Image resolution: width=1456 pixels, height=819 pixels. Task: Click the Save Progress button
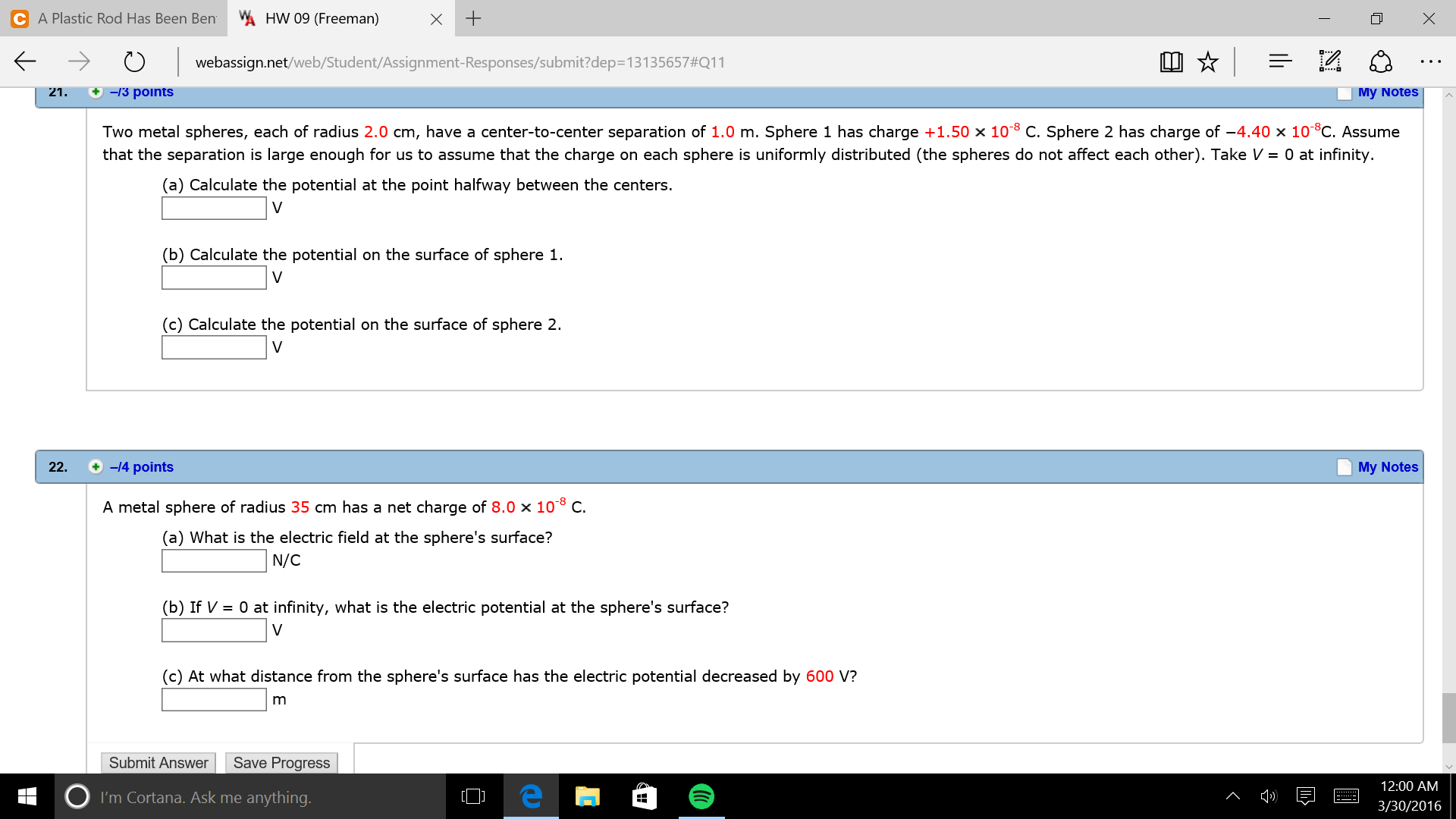pos(281,763)
